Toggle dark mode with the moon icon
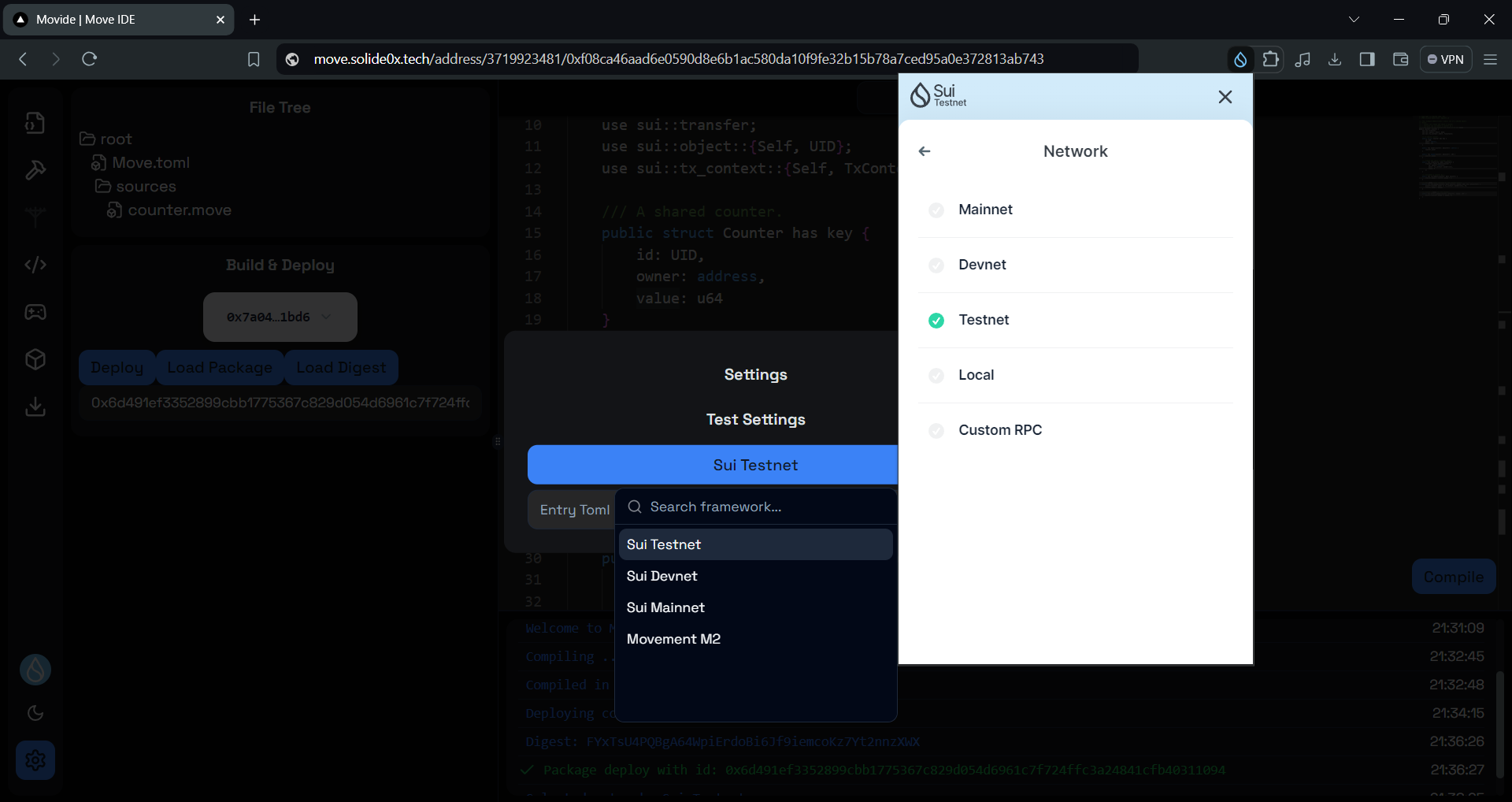1512x802 pixels. pyautogui.click(x=35, y=713)
